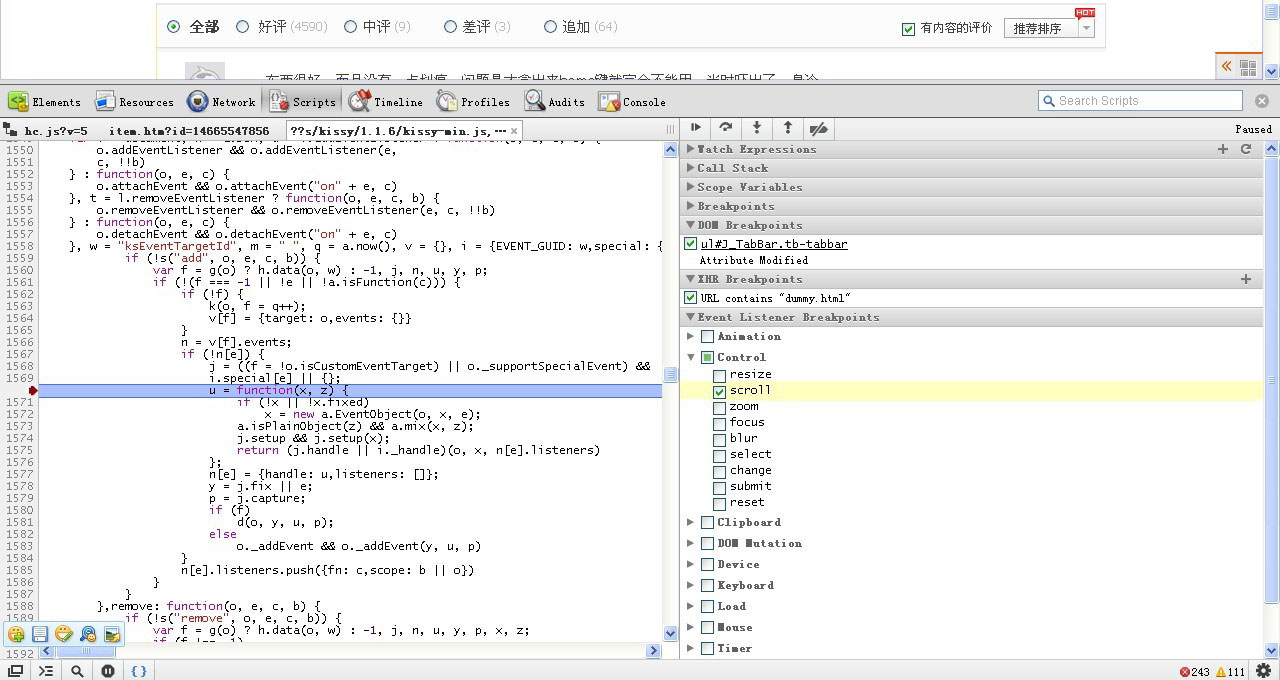Screen dimensions: 1280x680
Task: Toggle pause on exceptions in the status bar
Action: (108, 670)
